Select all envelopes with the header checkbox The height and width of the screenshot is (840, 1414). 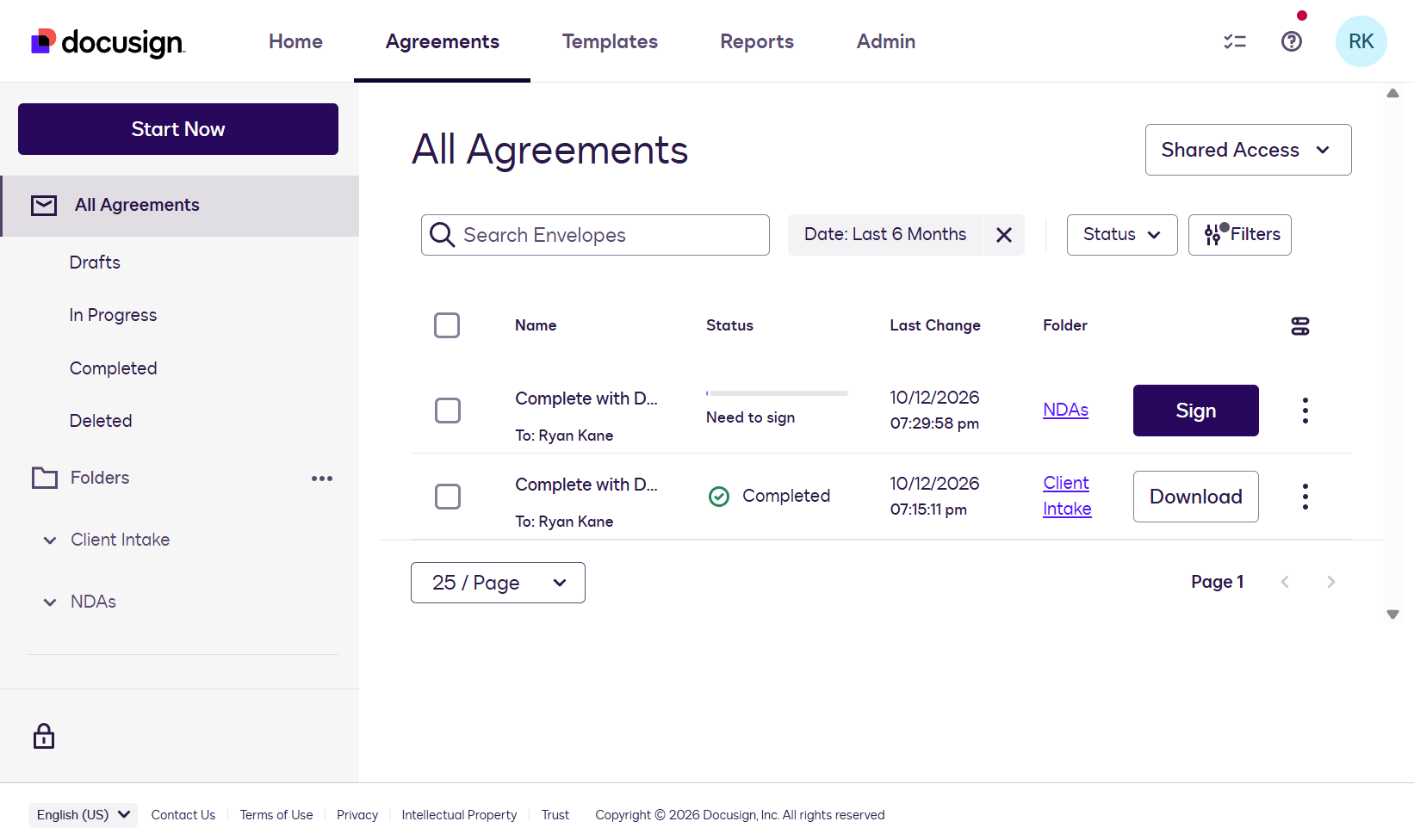pyautogui.click(x=447, y=325)
